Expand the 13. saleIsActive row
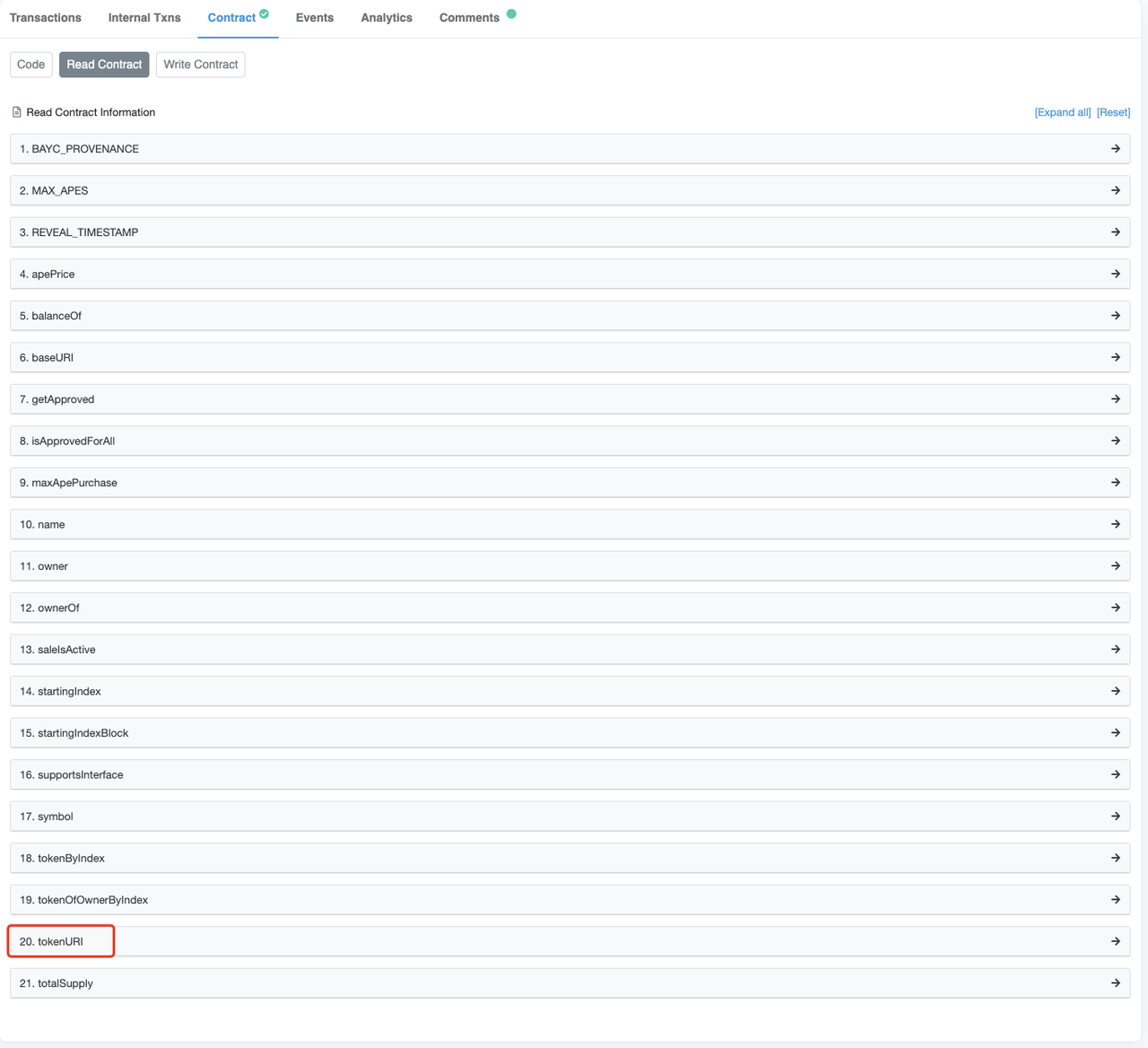Image resolution: width=1148 pixels, height=1048 pixels. coord(66,650)
